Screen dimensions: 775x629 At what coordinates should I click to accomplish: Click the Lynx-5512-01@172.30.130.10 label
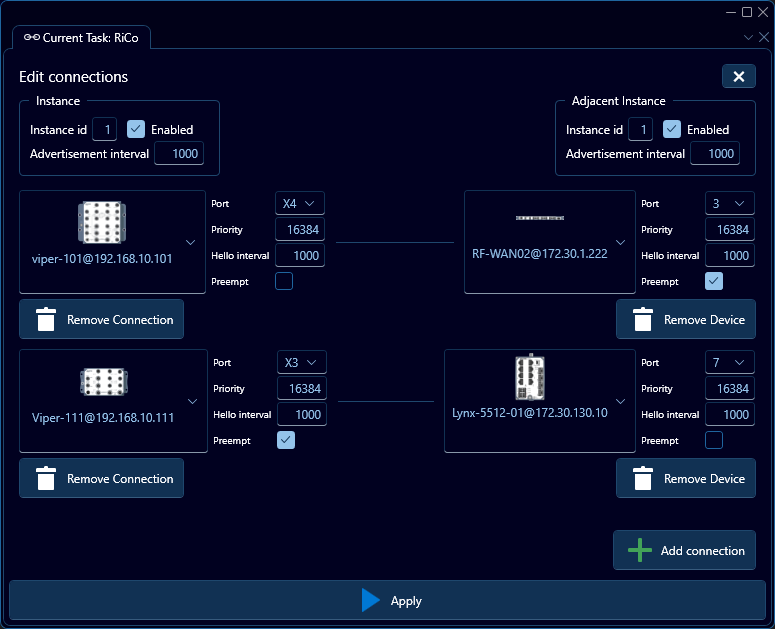click(530, 413)
